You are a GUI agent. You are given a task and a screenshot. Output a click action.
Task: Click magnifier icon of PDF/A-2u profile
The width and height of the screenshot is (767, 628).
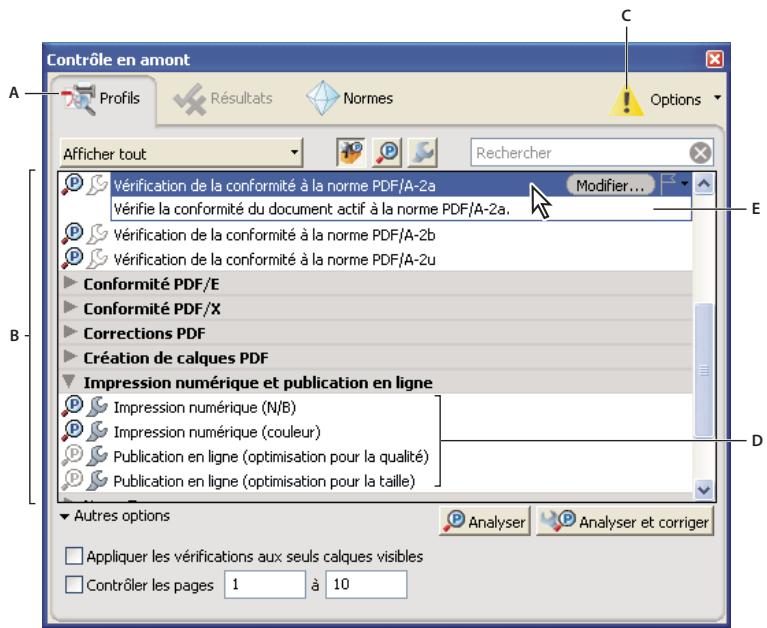click(72, 258)
